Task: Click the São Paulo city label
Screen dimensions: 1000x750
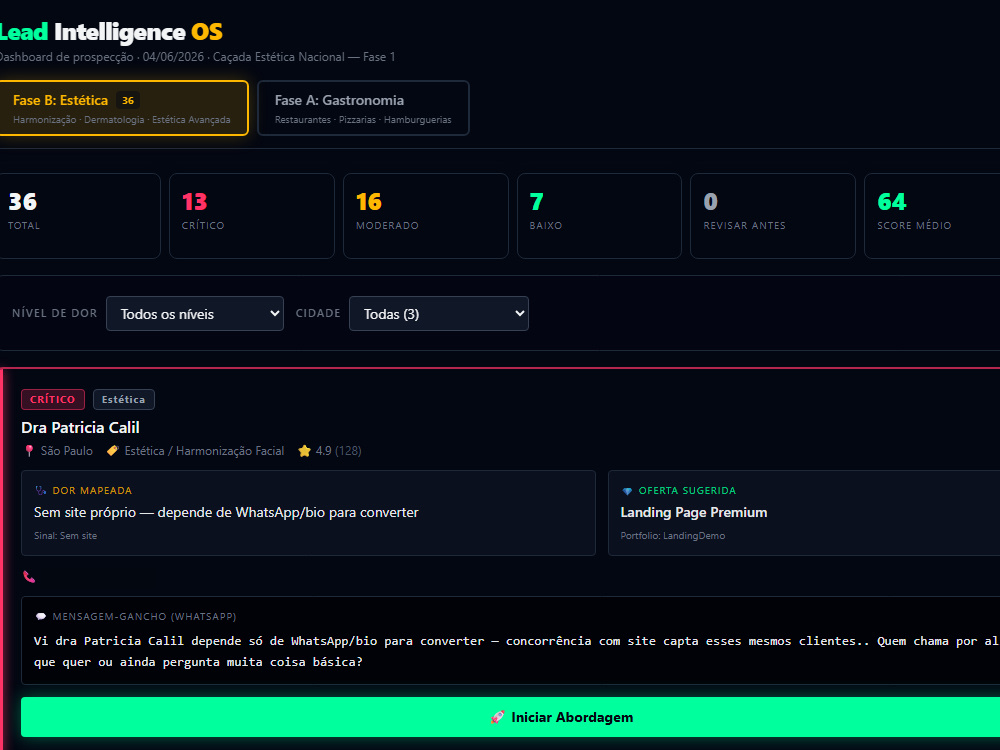Action: (x=67, y=451)
